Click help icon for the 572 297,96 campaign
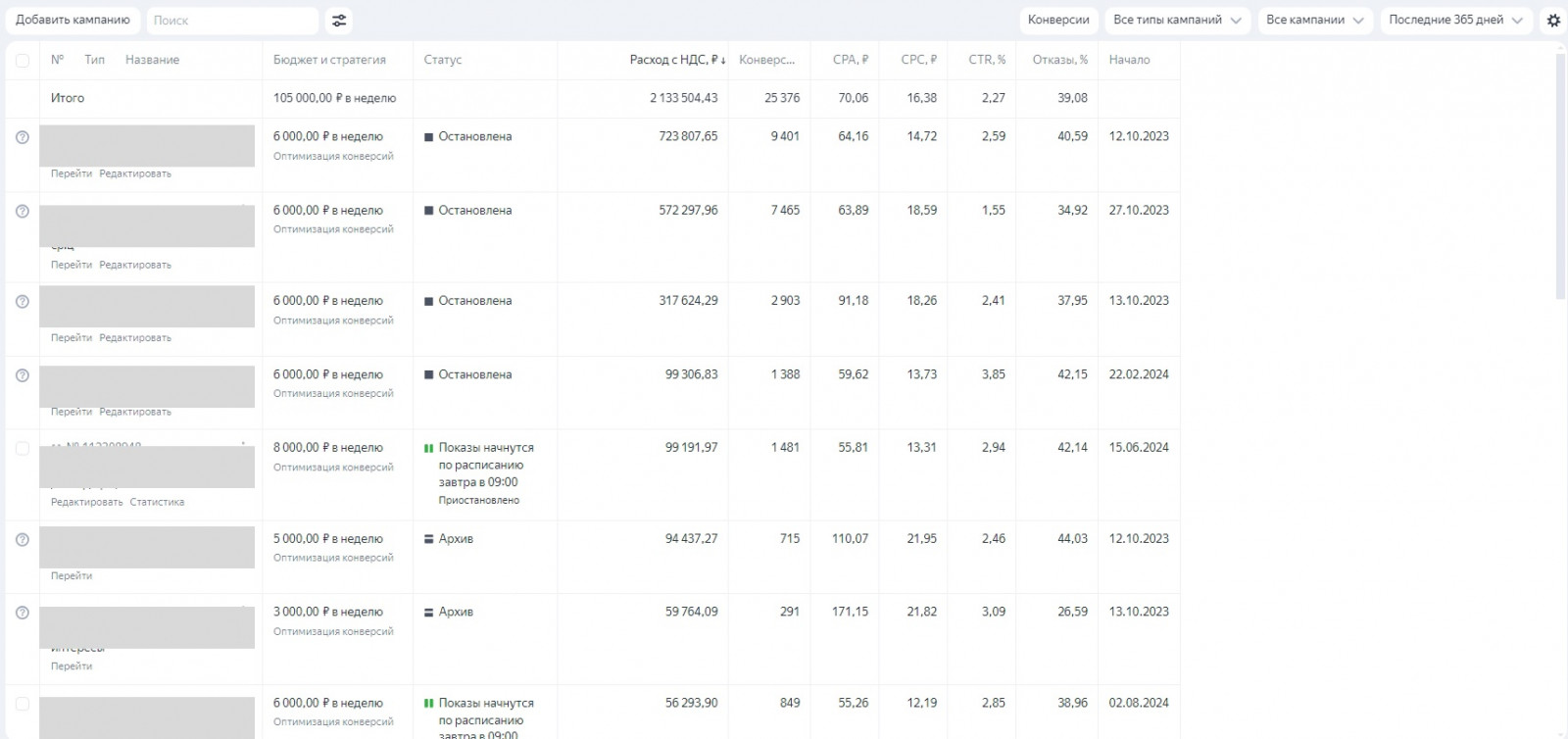 tap(23, 211)
